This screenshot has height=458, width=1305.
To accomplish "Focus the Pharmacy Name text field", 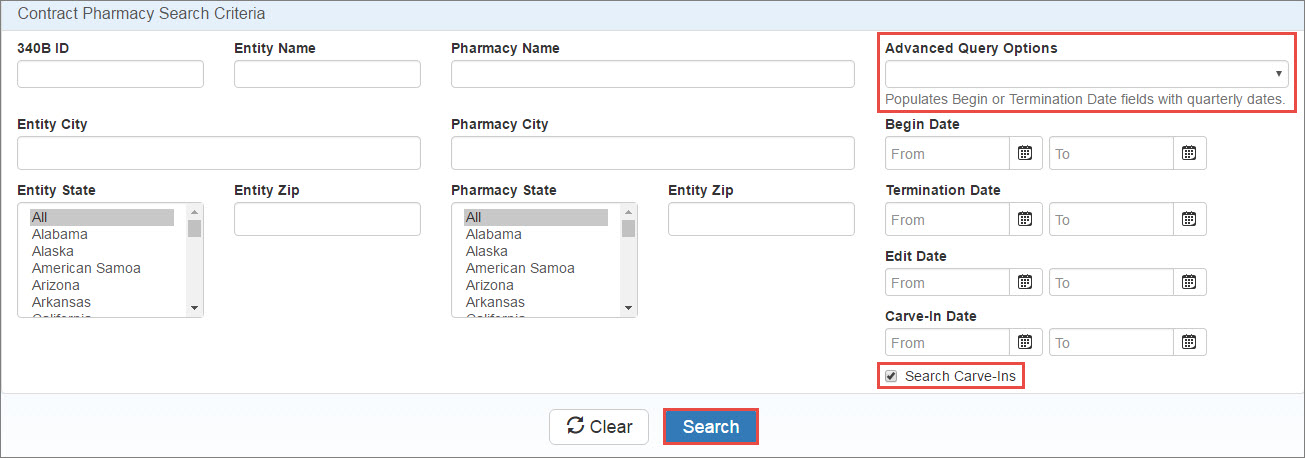I will point(653,74).
